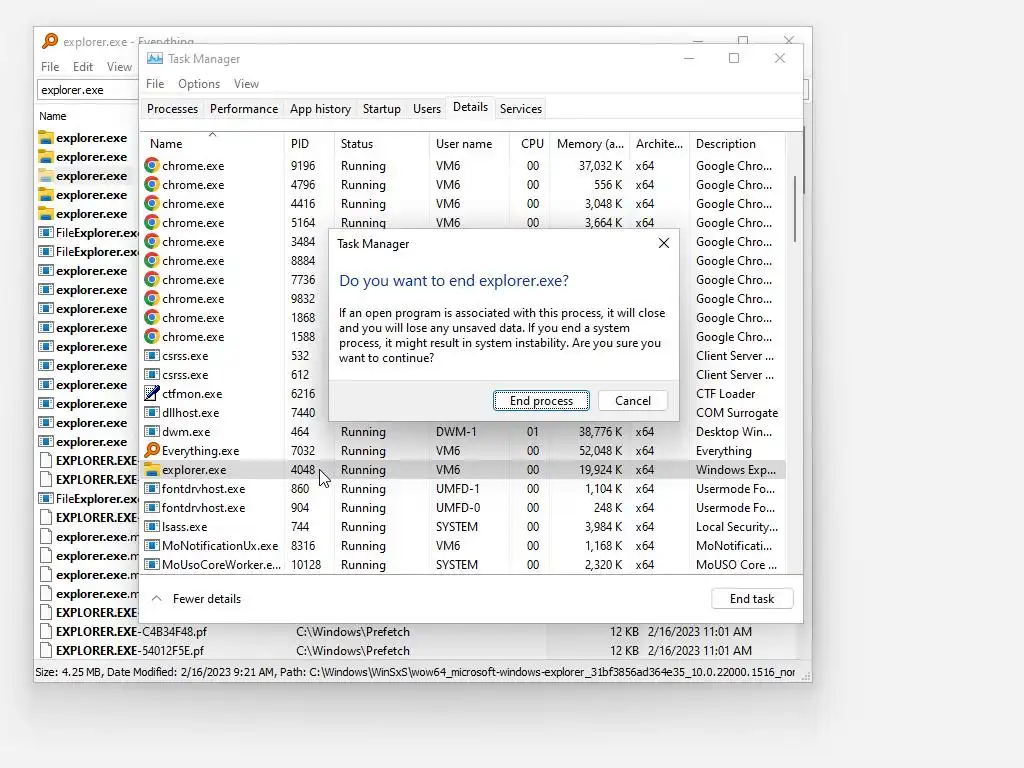
Task: Click PID 10128 cell
Action: 306,564
